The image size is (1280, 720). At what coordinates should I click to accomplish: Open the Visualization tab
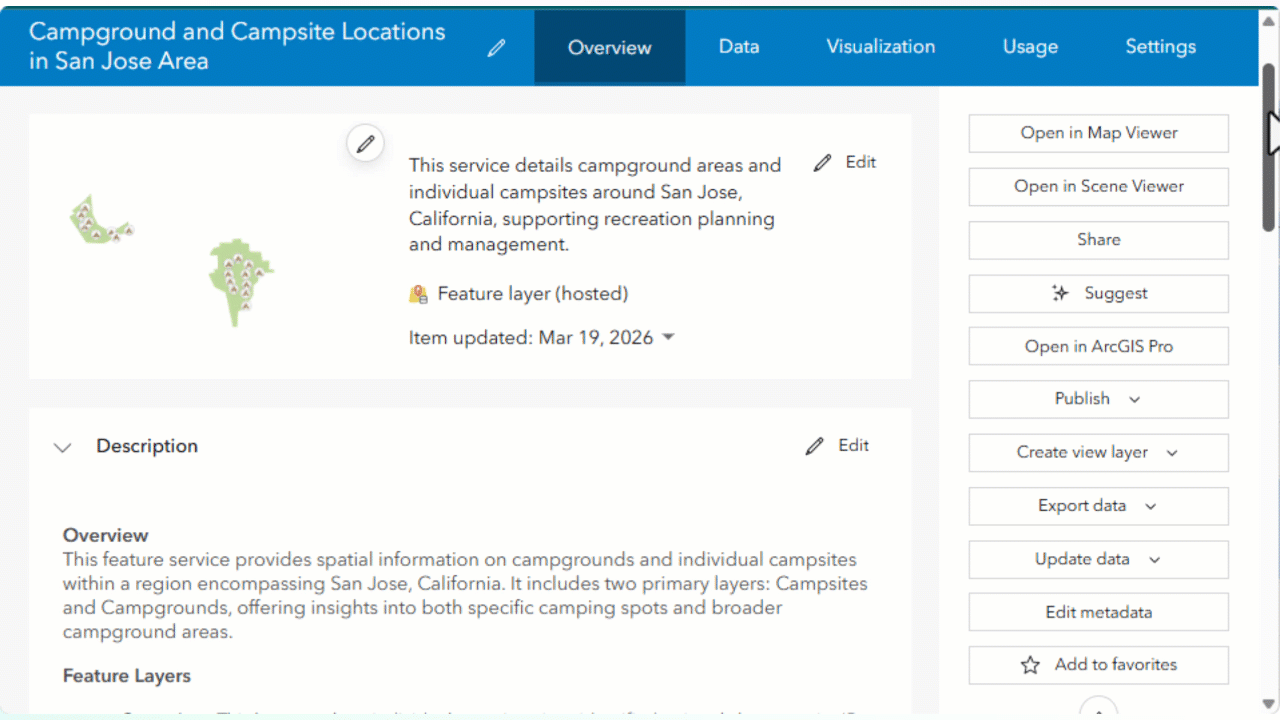pos(881,46)
